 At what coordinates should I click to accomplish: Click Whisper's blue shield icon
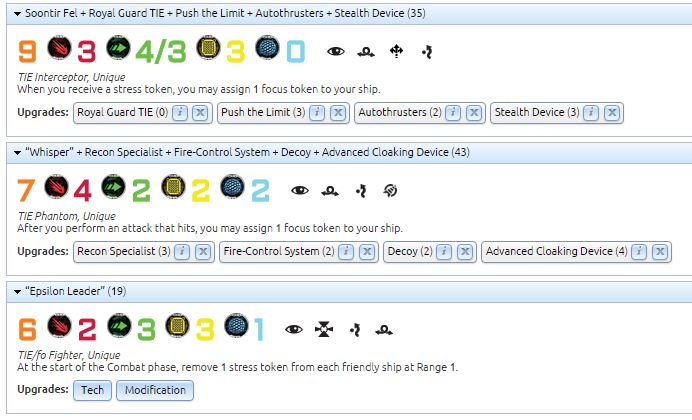[x=232, y=187]
